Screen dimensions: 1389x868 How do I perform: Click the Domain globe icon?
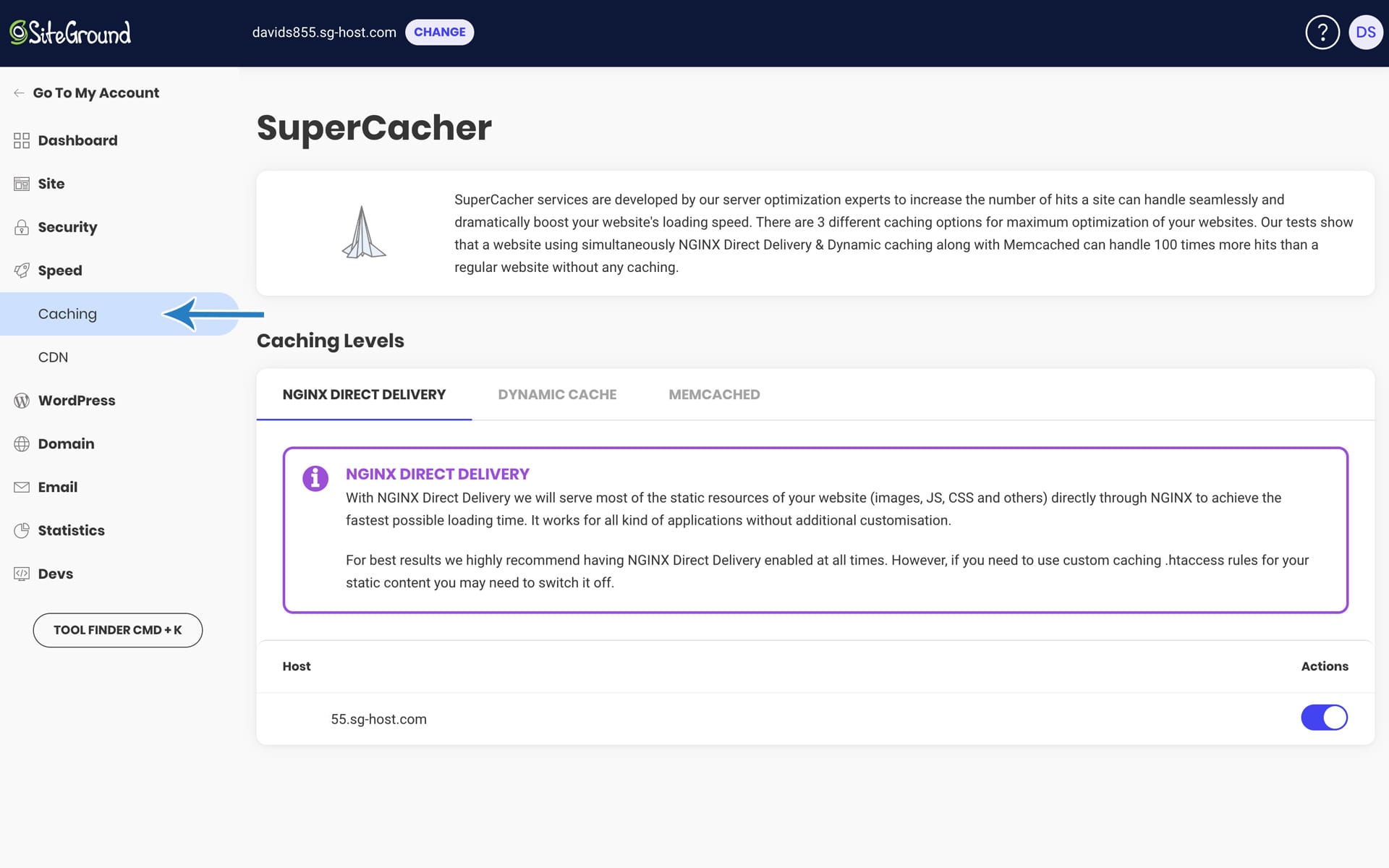pyautogui.click(x=22, y=444)
